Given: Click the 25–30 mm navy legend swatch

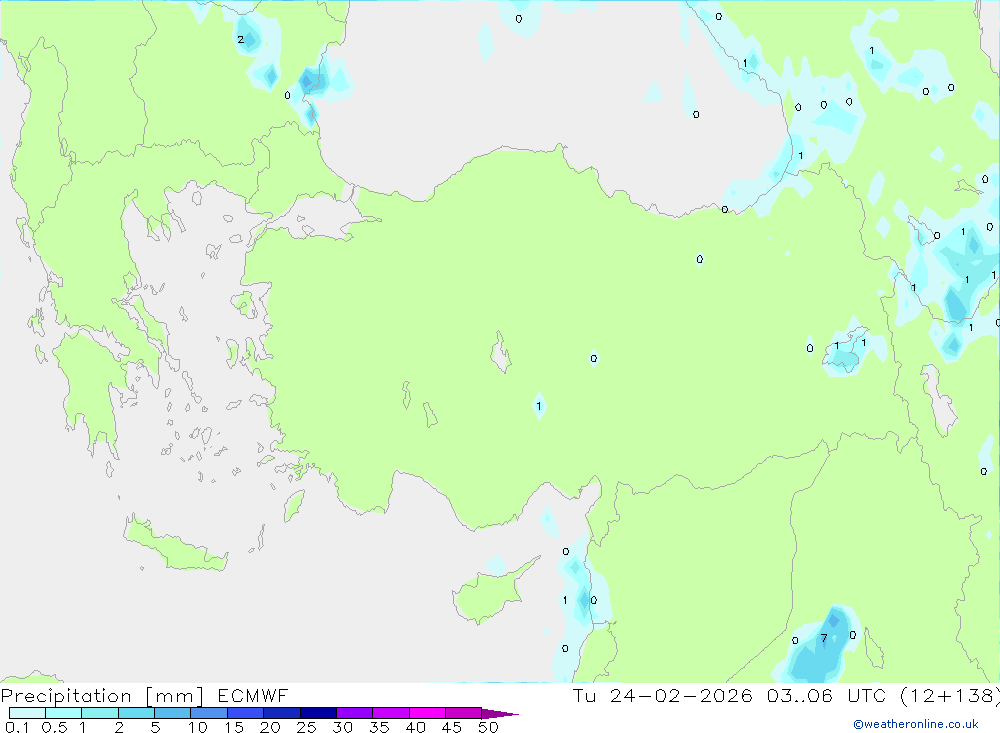Looking at the screenshot, I should tap(318, 713).
